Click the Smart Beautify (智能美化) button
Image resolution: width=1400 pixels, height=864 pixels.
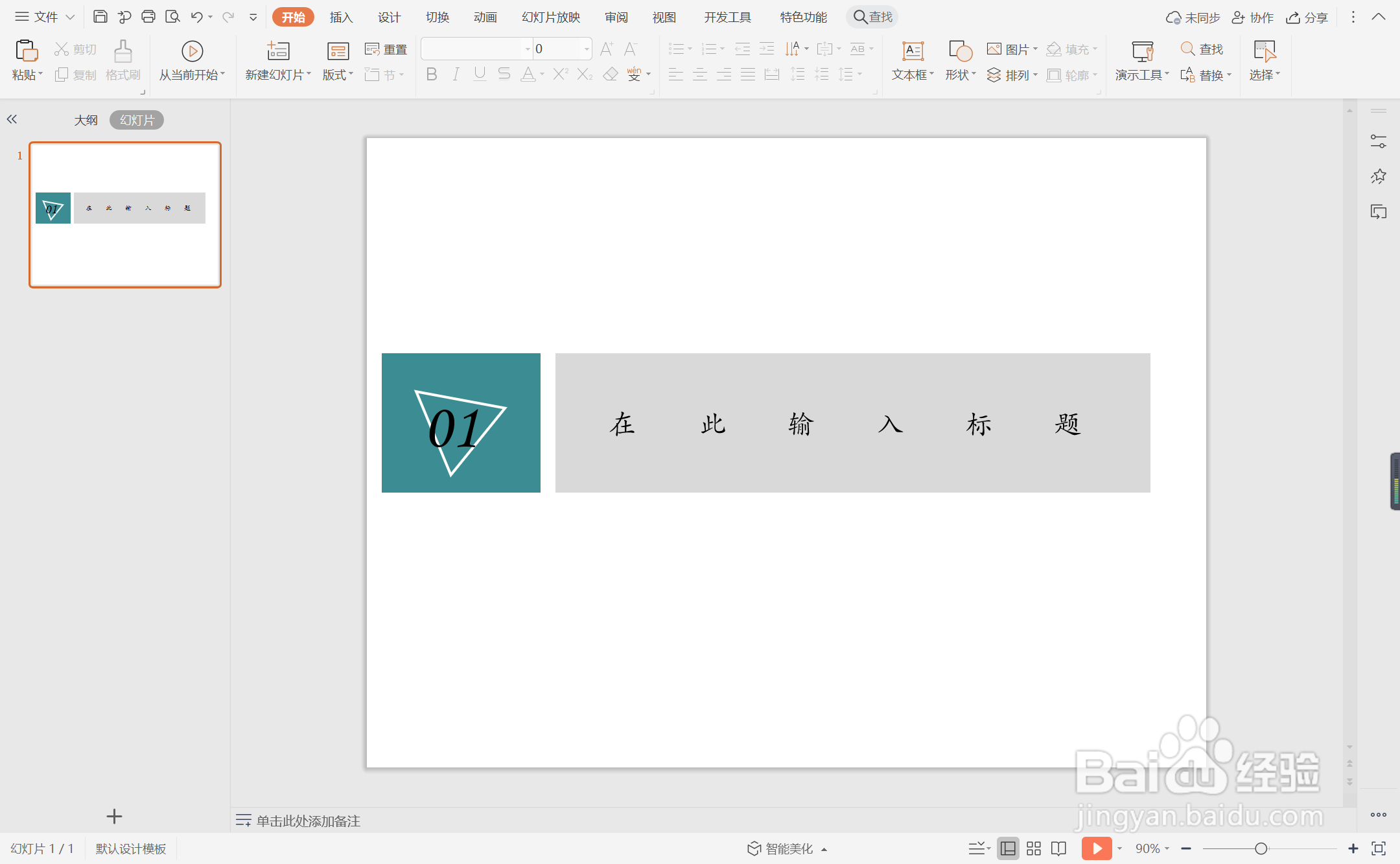[787, 848]
